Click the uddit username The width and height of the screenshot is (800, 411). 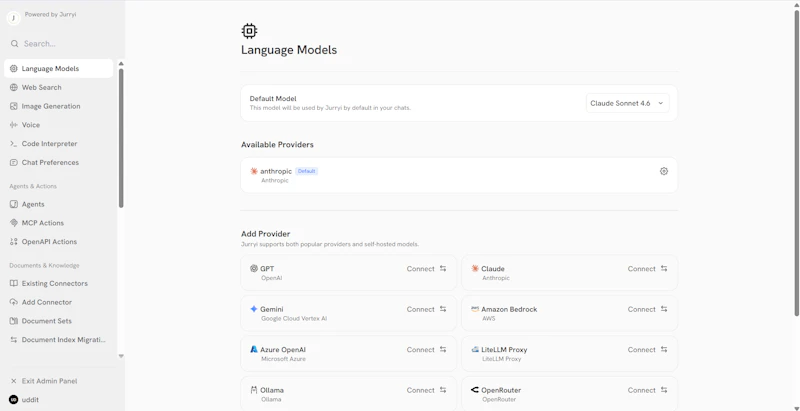[30, 400]
